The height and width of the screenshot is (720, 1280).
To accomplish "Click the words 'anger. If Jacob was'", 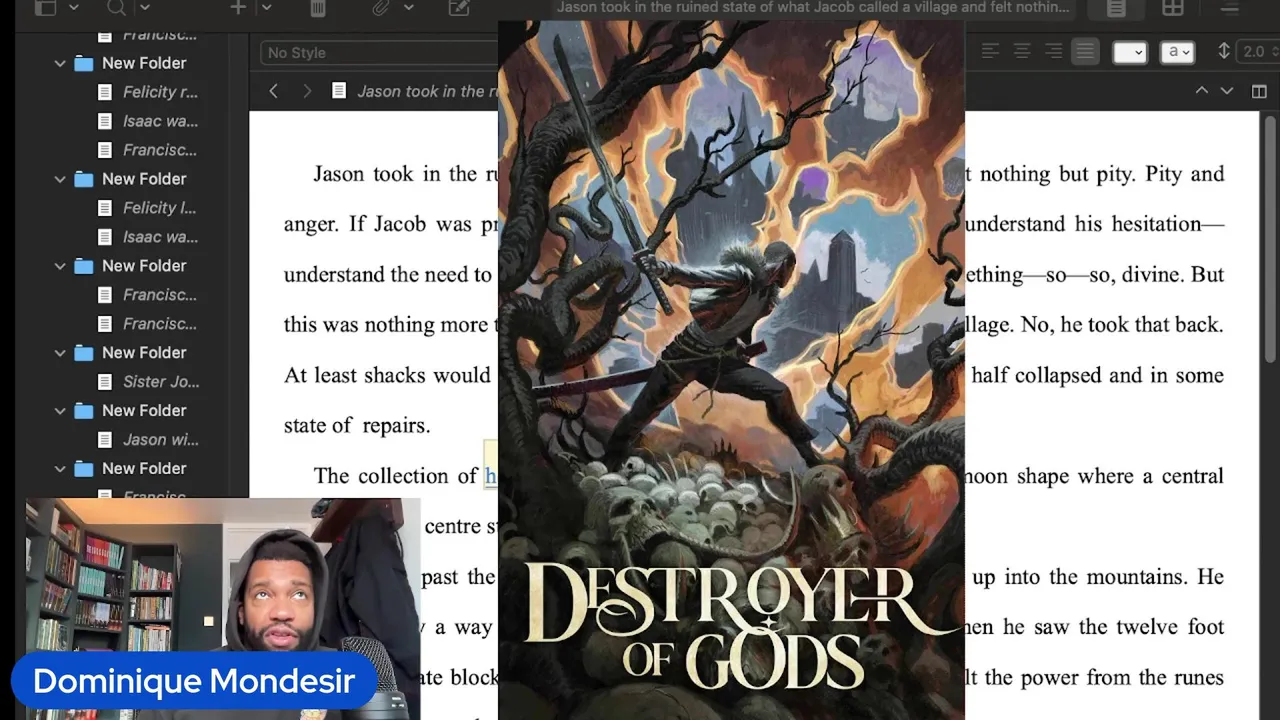I will coord(378,224).
